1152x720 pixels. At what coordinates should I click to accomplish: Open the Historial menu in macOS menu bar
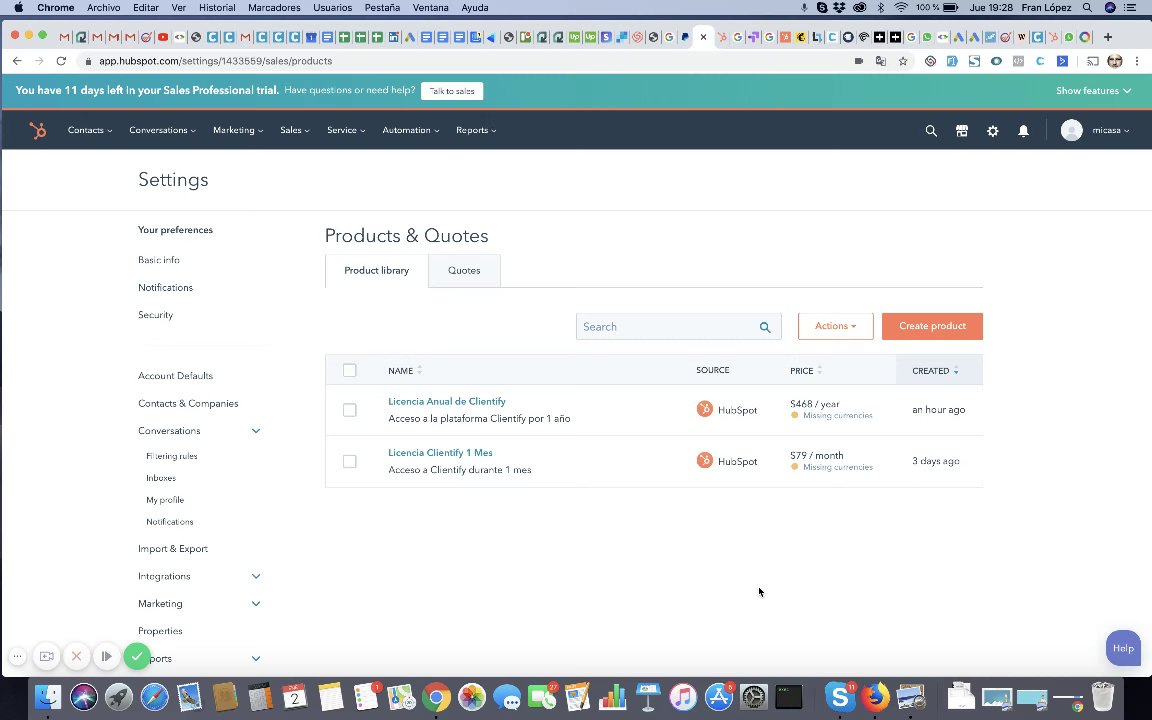point(217,7)
